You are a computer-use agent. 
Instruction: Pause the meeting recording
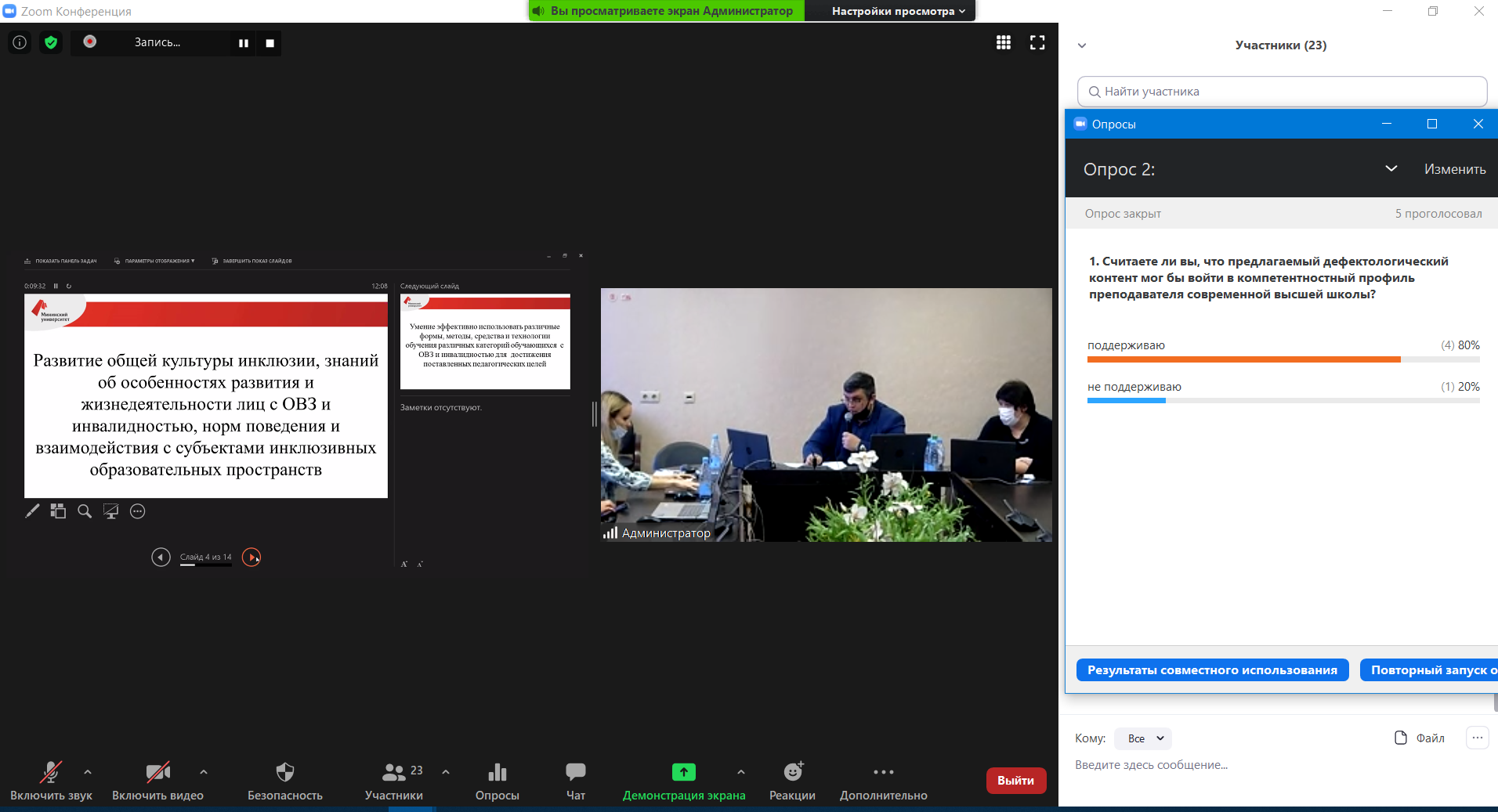coord(244,43)
